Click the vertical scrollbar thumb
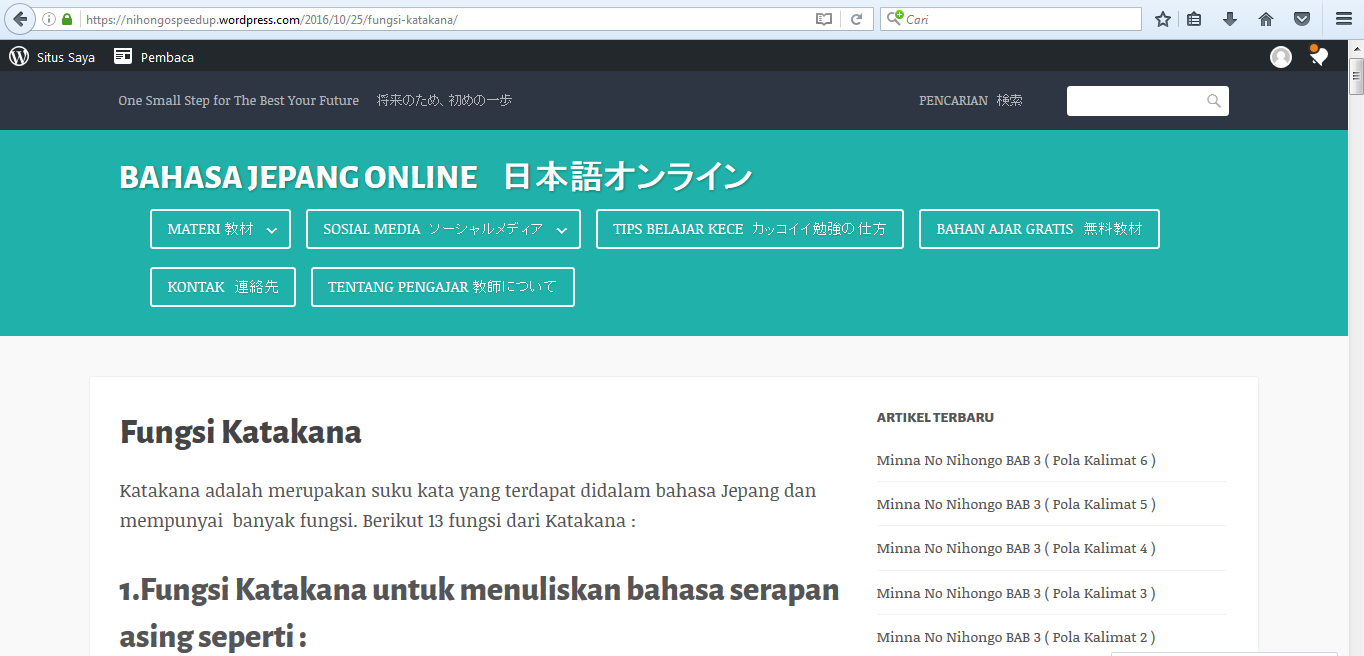This screenshot has width=1364, height=656. (1356, 76)
